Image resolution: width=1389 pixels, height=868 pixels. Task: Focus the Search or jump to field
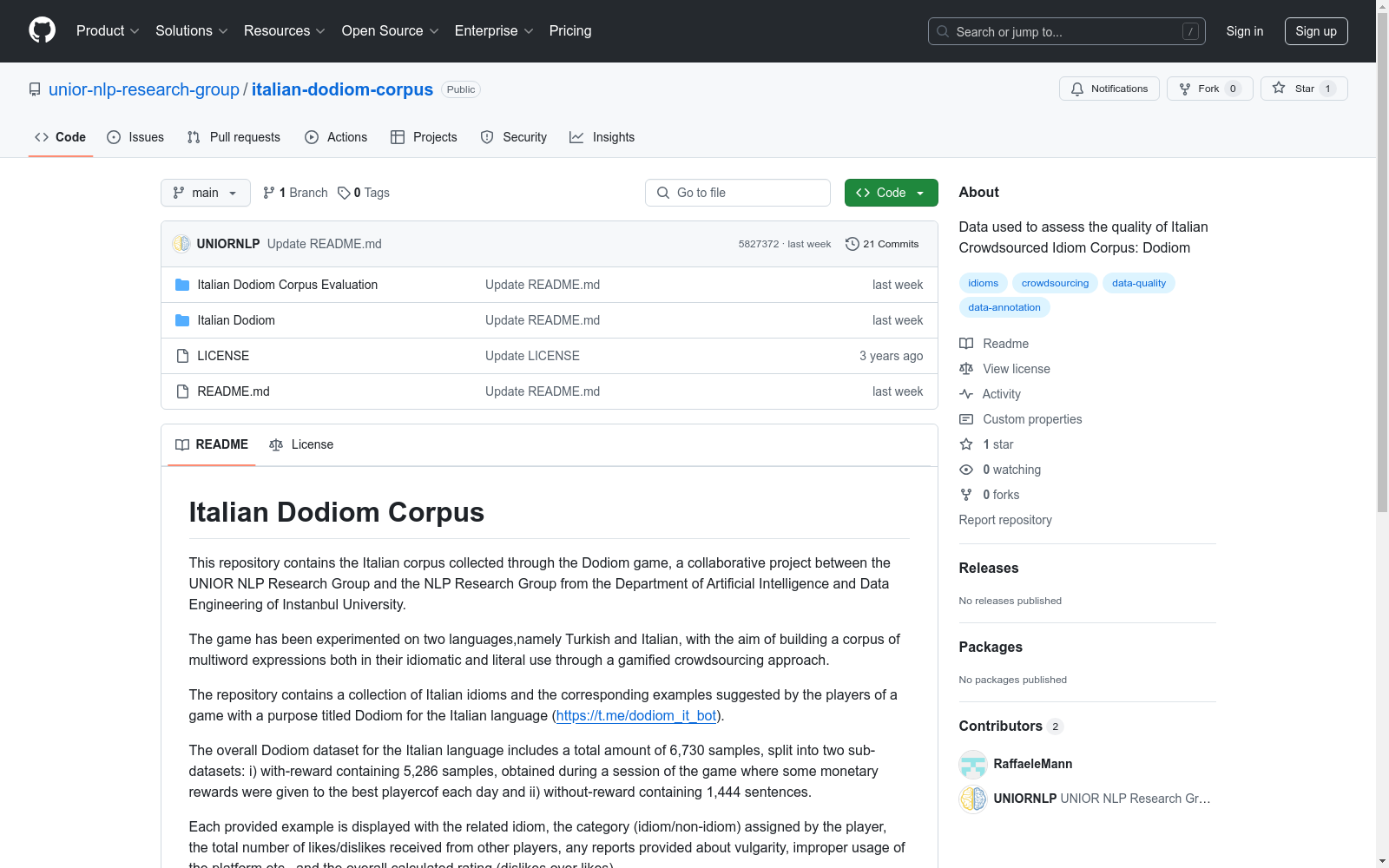pyautogui.click(x=1066, y=31)
